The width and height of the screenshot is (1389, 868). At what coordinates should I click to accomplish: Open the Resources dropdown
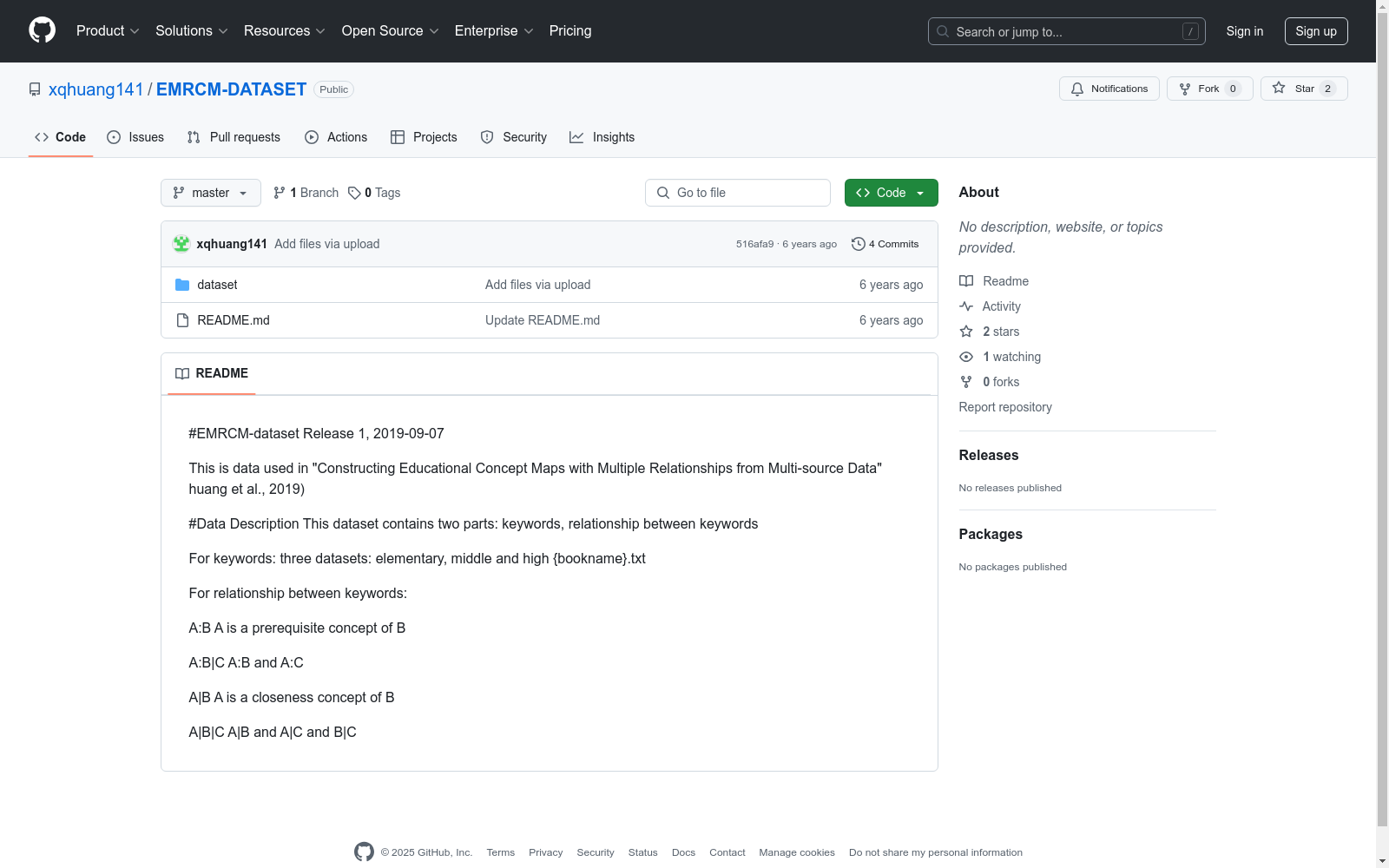pos(285,30)
